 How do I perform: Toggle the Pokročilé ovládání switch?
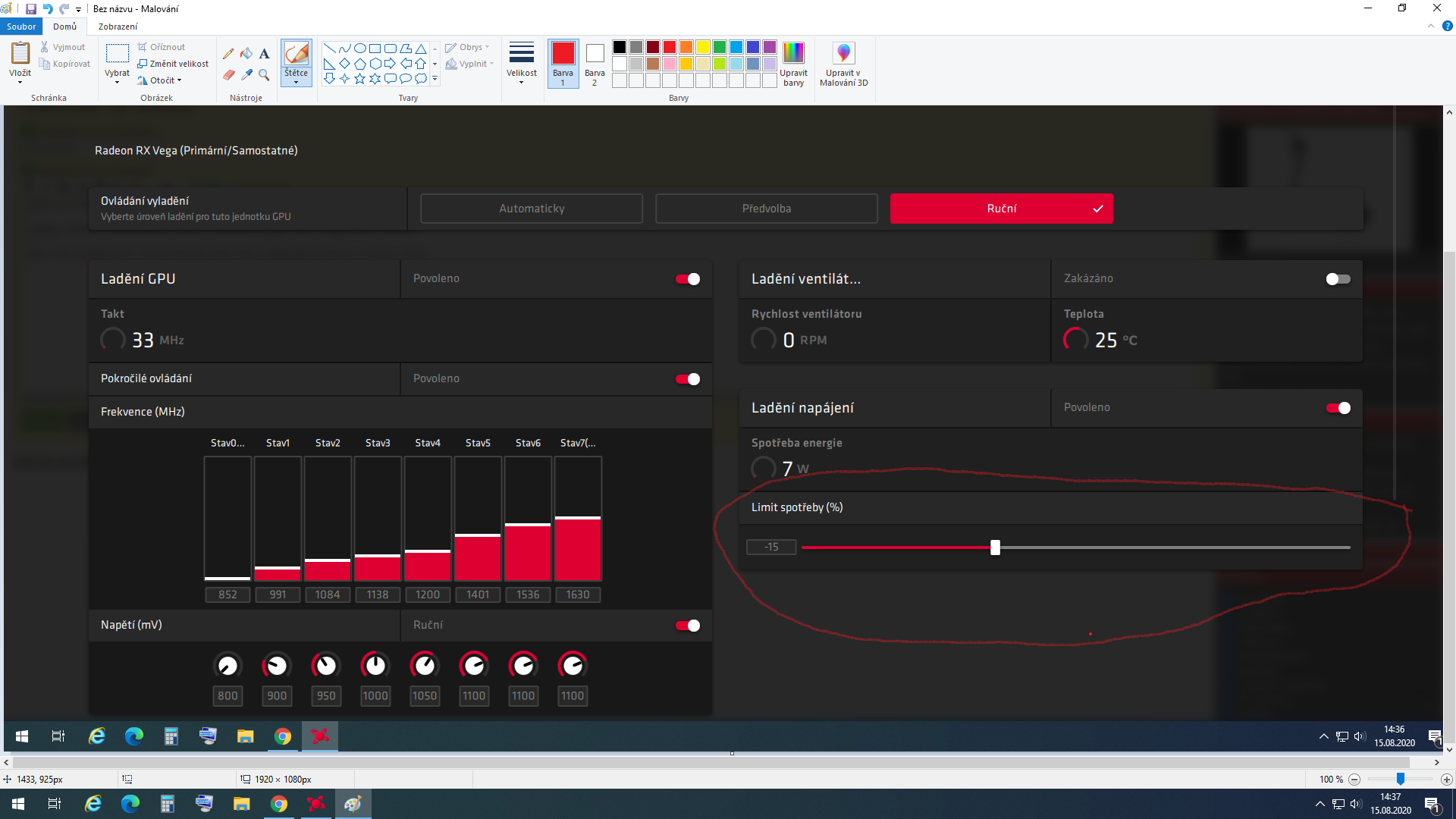(688, 379)
